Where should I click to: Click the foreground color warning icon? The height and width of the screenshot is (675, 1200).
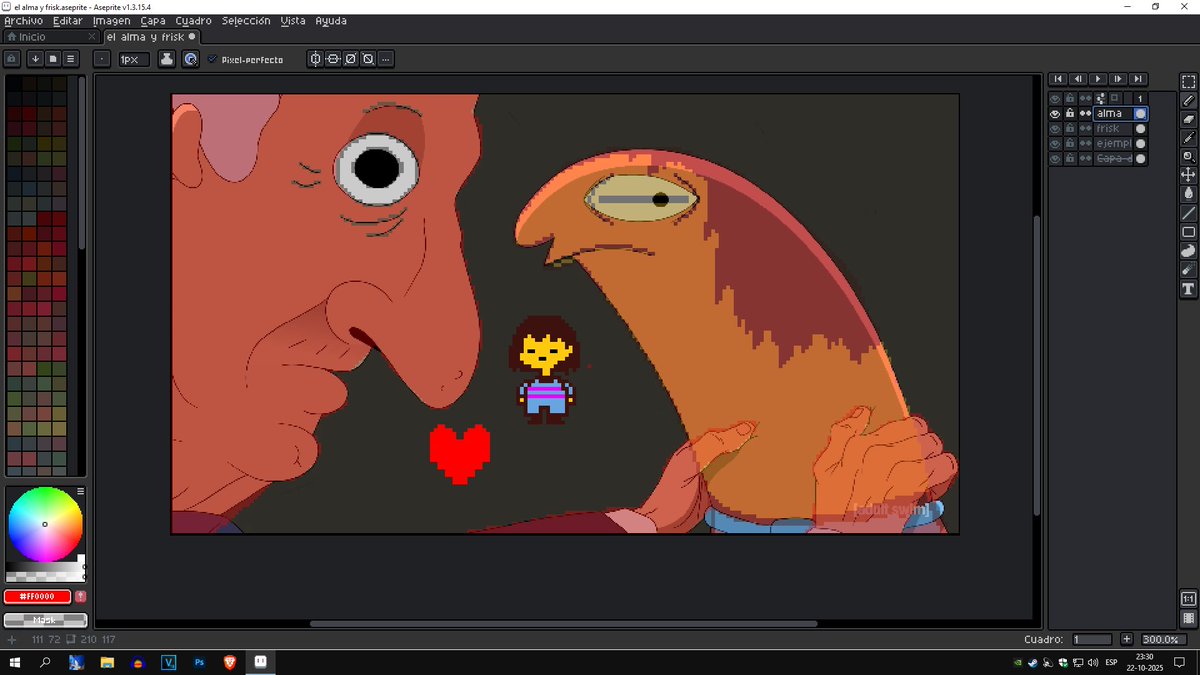(81, 596)
